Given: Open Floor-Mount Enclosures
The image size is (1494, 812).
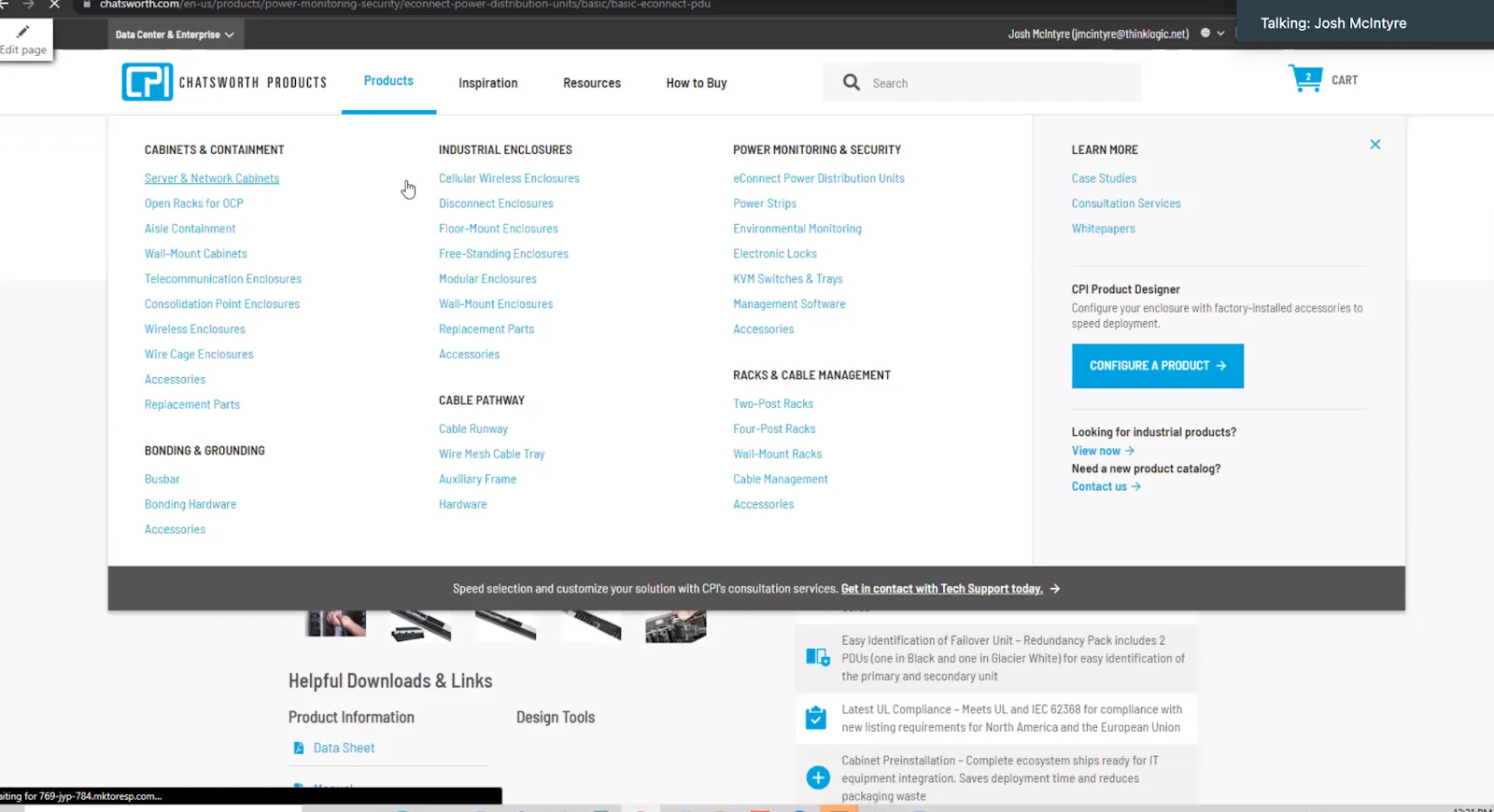Looking at the screenshot, I should click(x=499, y=229).
